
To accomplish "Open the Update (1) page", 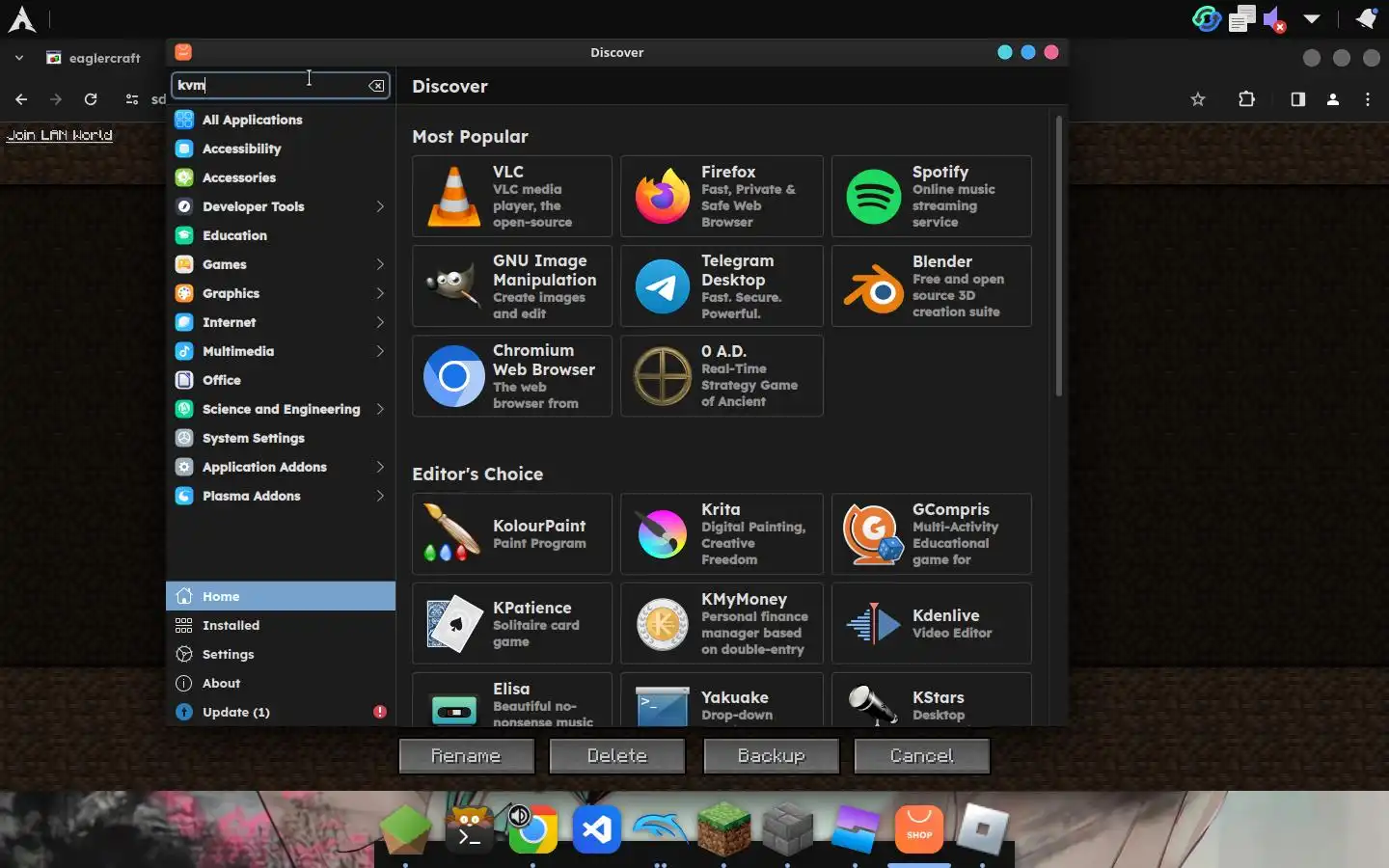I will (x=281, y=712).
